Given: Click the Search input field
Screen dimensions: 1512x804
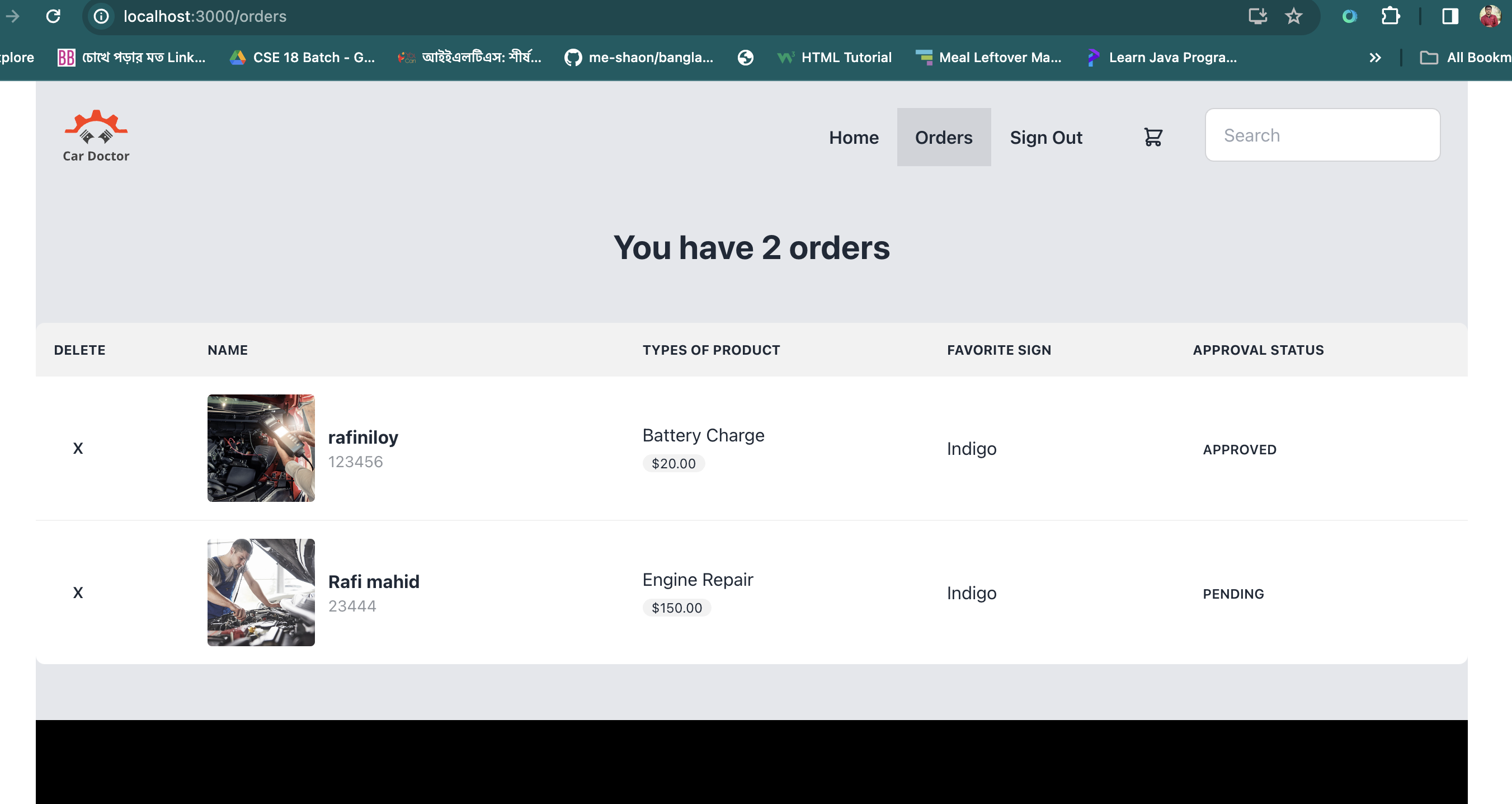Looking at the screenshot, I should pos(1322,134).
